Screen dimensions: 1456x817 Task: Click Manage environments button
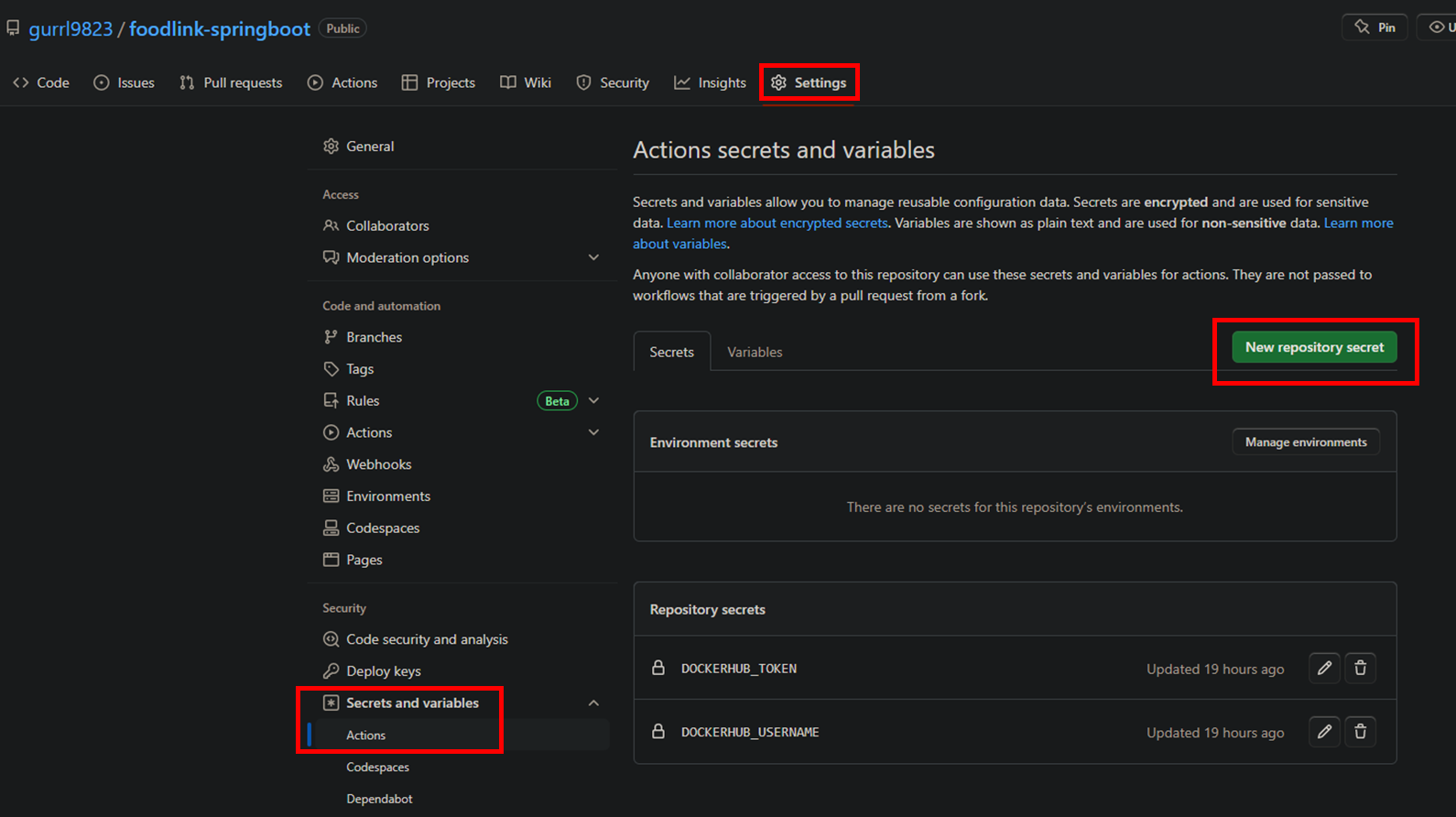tap(1306, 442)
